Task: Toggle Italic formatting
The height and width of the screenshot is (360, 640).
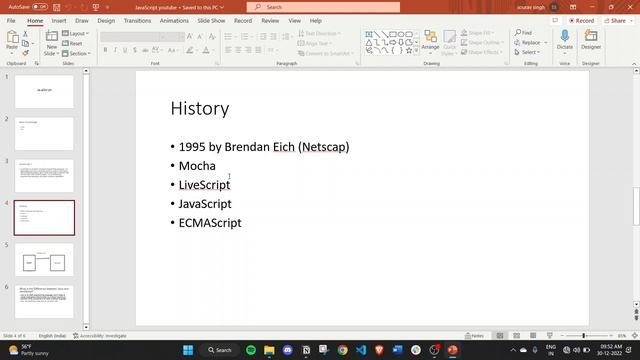Action: tap(115, 50)
